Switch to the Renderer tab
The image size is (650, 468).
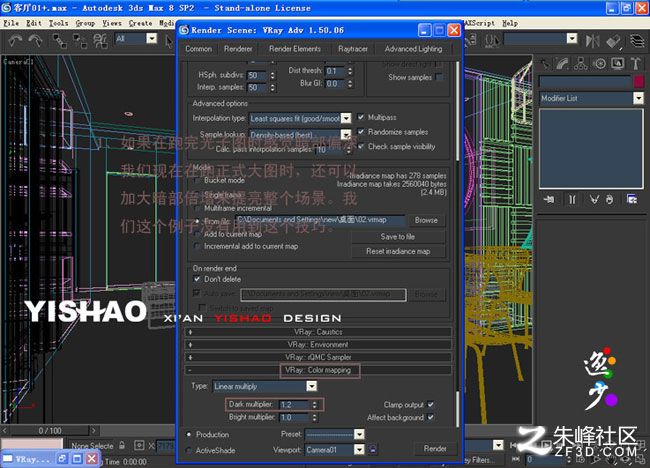coord(238,49)
